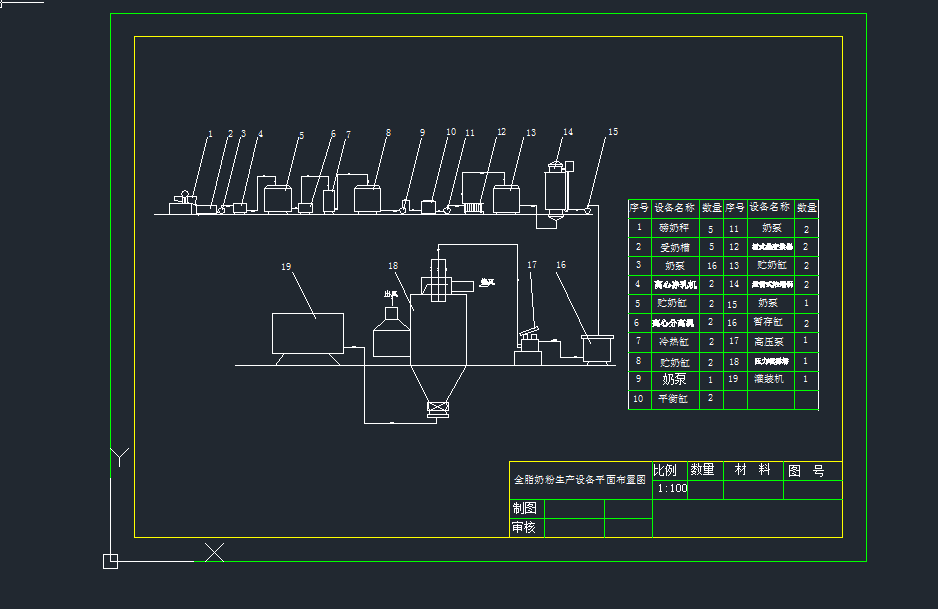Click the scale value 1:100
Viewport: 938px width, 609px height.
(672, 489)
